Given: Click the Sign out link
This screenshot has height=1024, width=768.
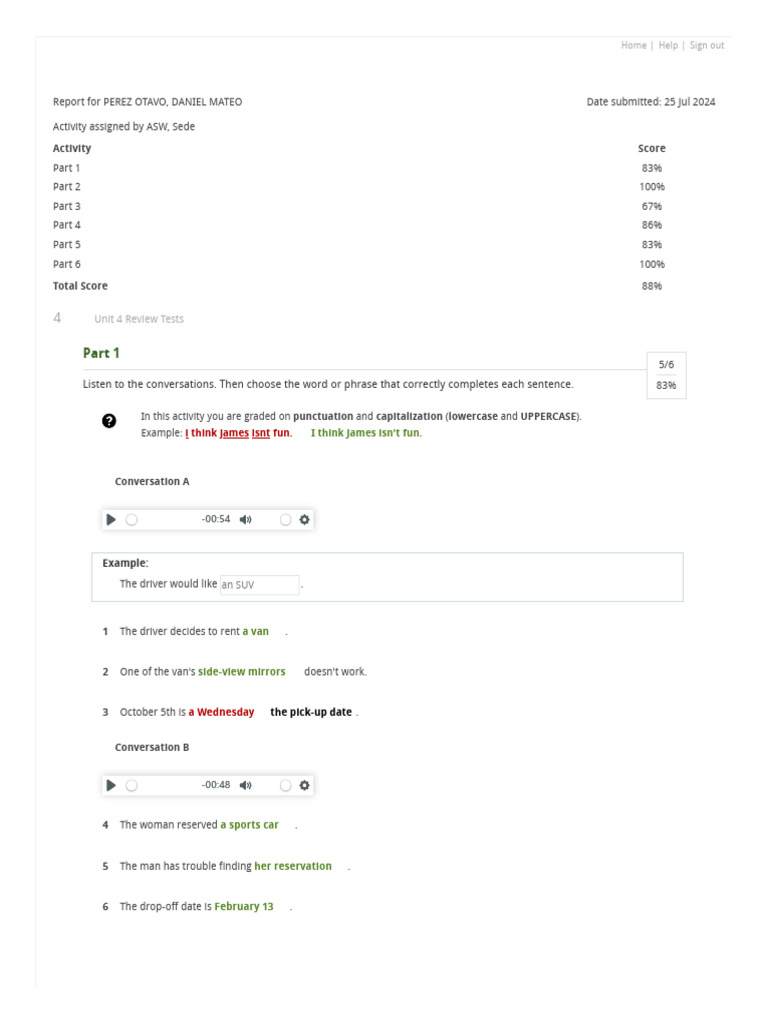Looking at the screenshot, I should 707,46.
